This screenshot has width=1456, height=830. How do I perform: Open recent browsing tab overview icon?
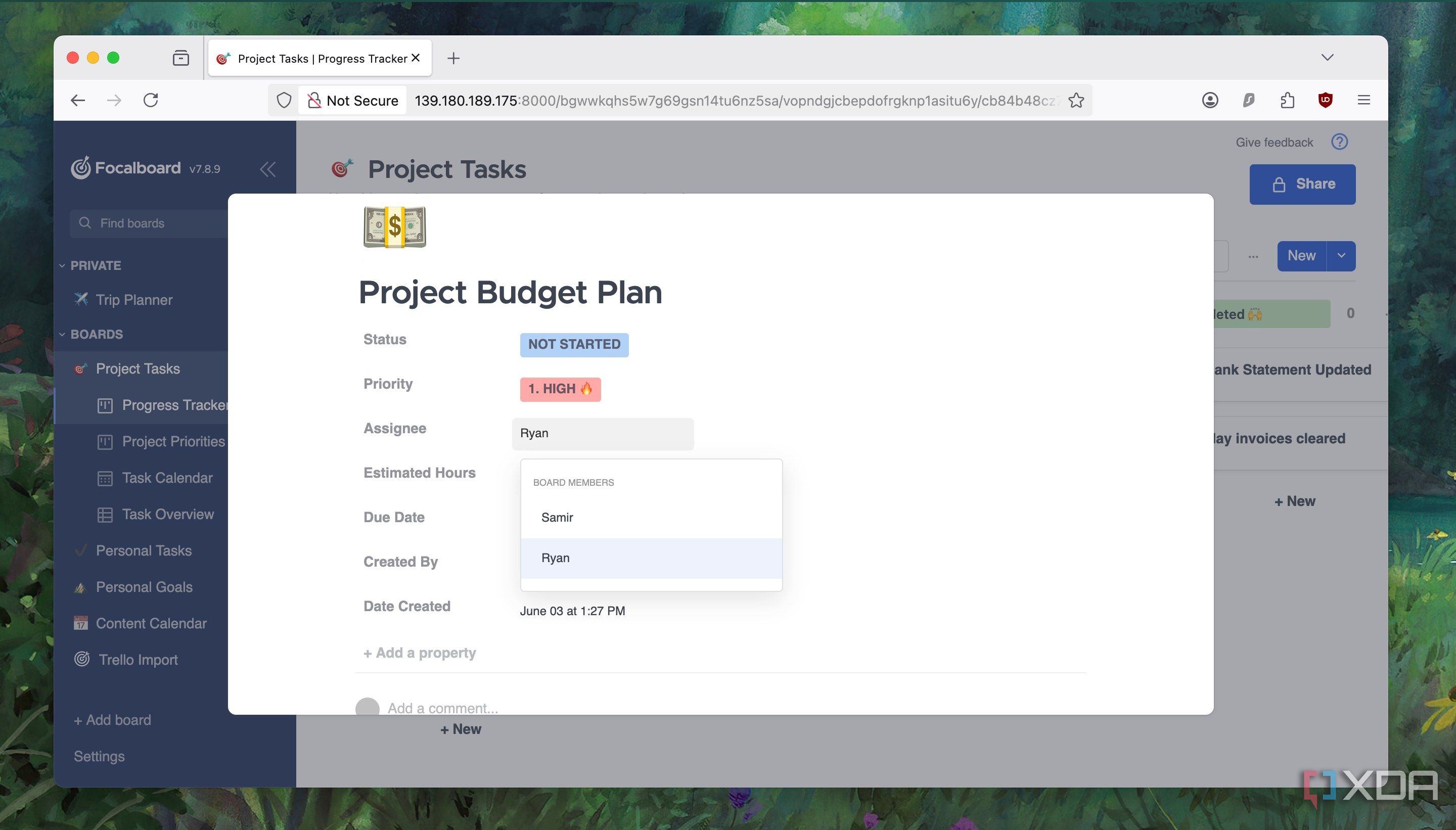click(x=180, y=58)
